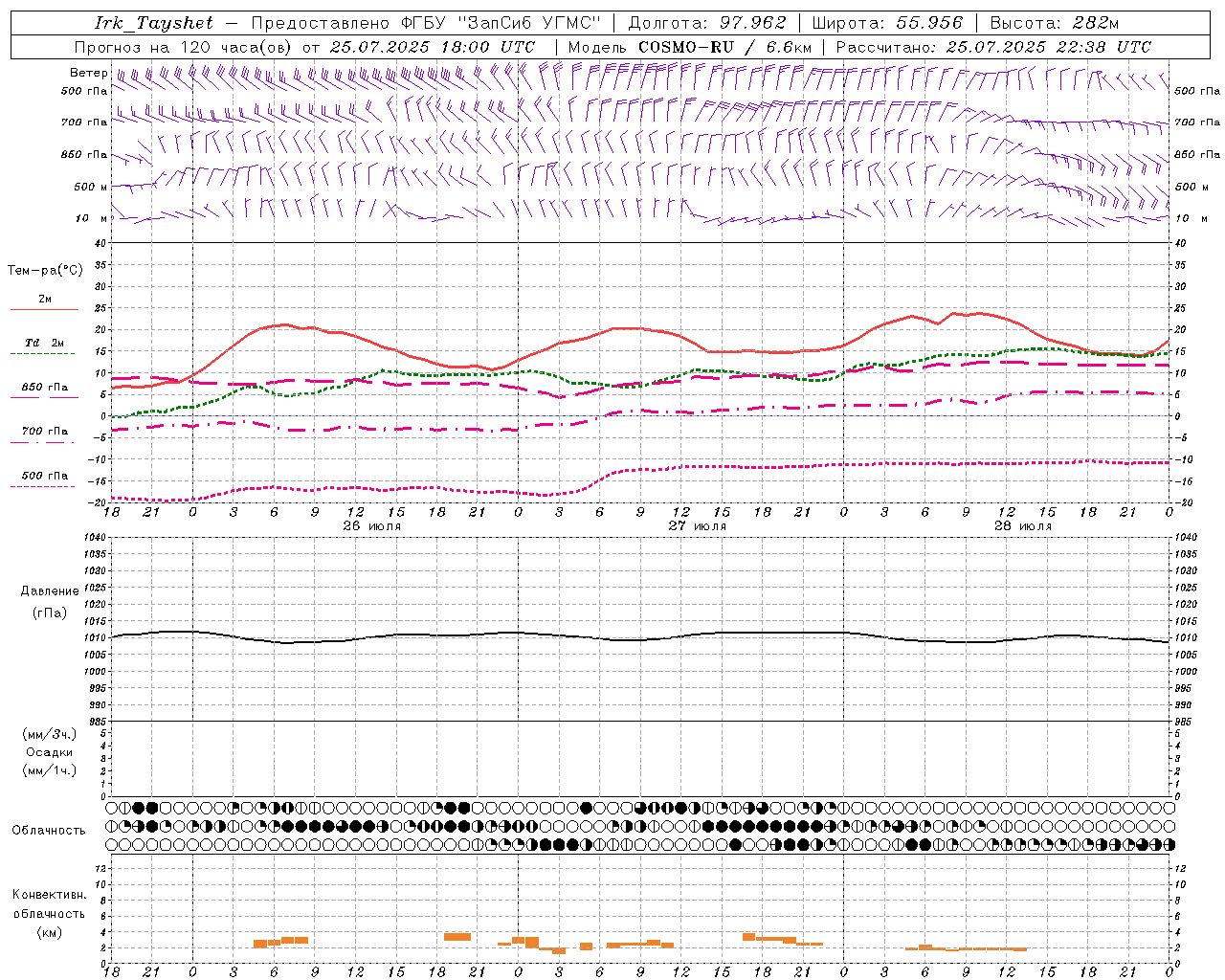Image resolution: width=1225 pixels, height=980 pixels.
Task: Click the "Рассчитано: 25.07.2025 22:38 UTC" timestamp
Action: coord(993,47)
